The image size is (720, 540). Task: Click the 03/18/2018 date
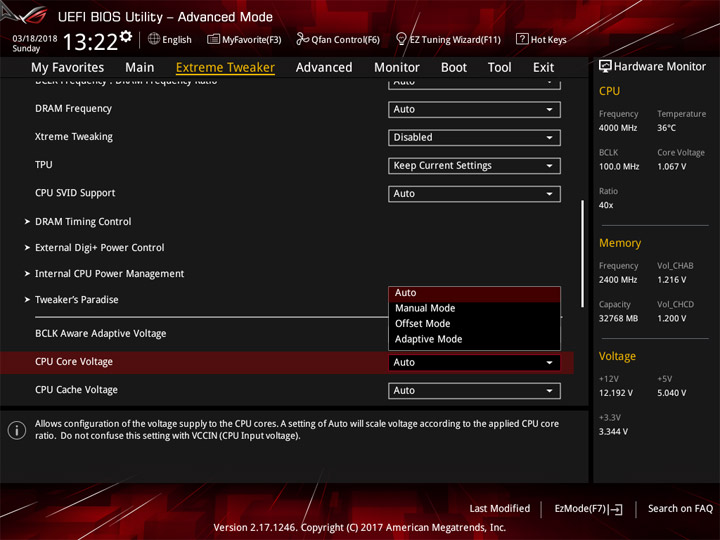click(x=34, y=39)
